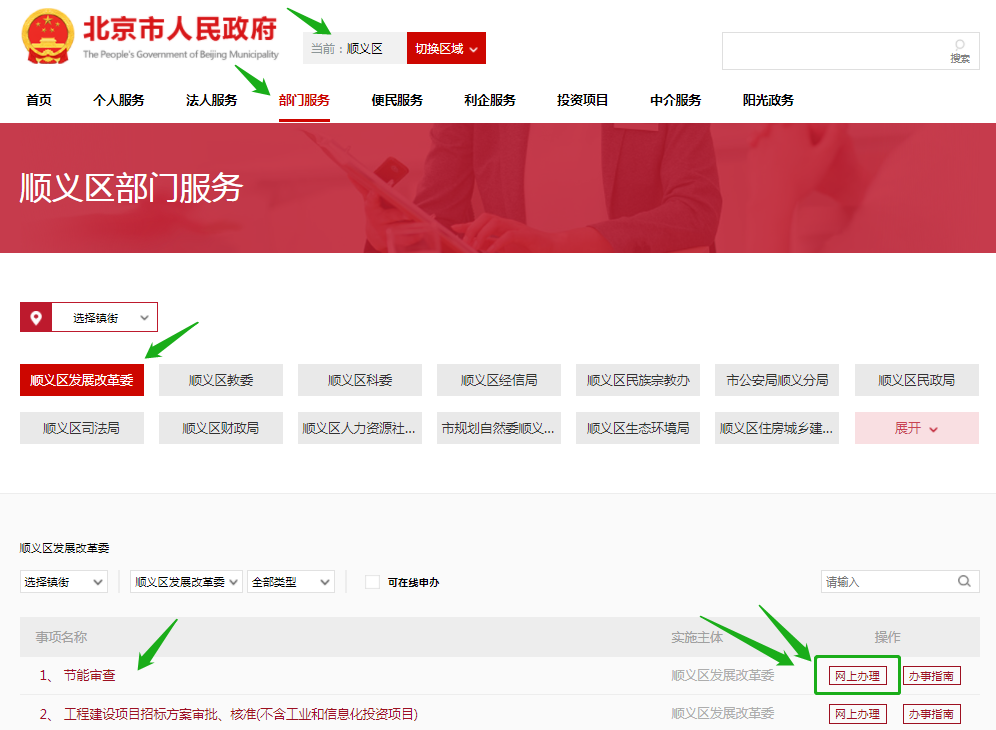Click the 事项名称 column header
This screenshot has height=730, width=996.
(62, 637)
